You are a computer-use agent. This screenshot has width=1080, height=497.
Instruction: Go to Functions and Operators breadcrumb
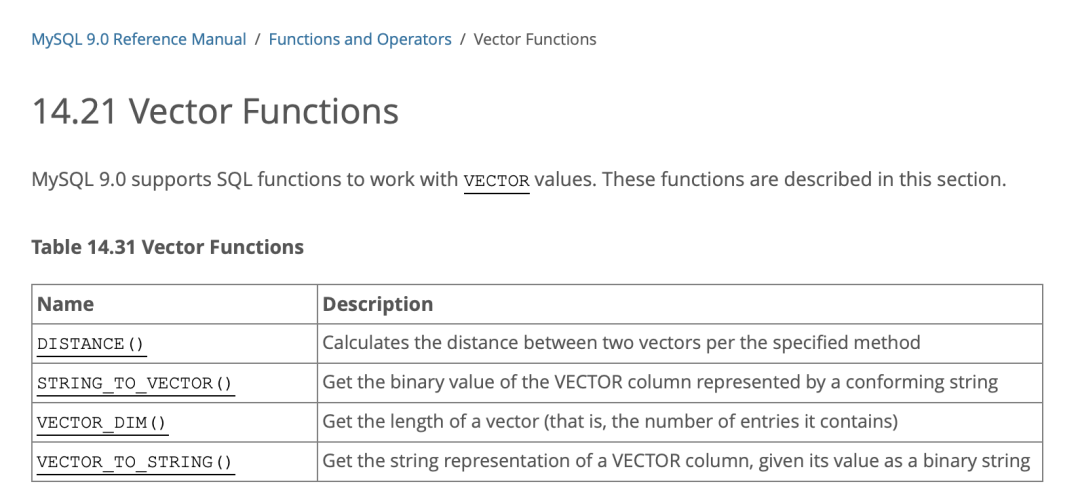[360, 40]
